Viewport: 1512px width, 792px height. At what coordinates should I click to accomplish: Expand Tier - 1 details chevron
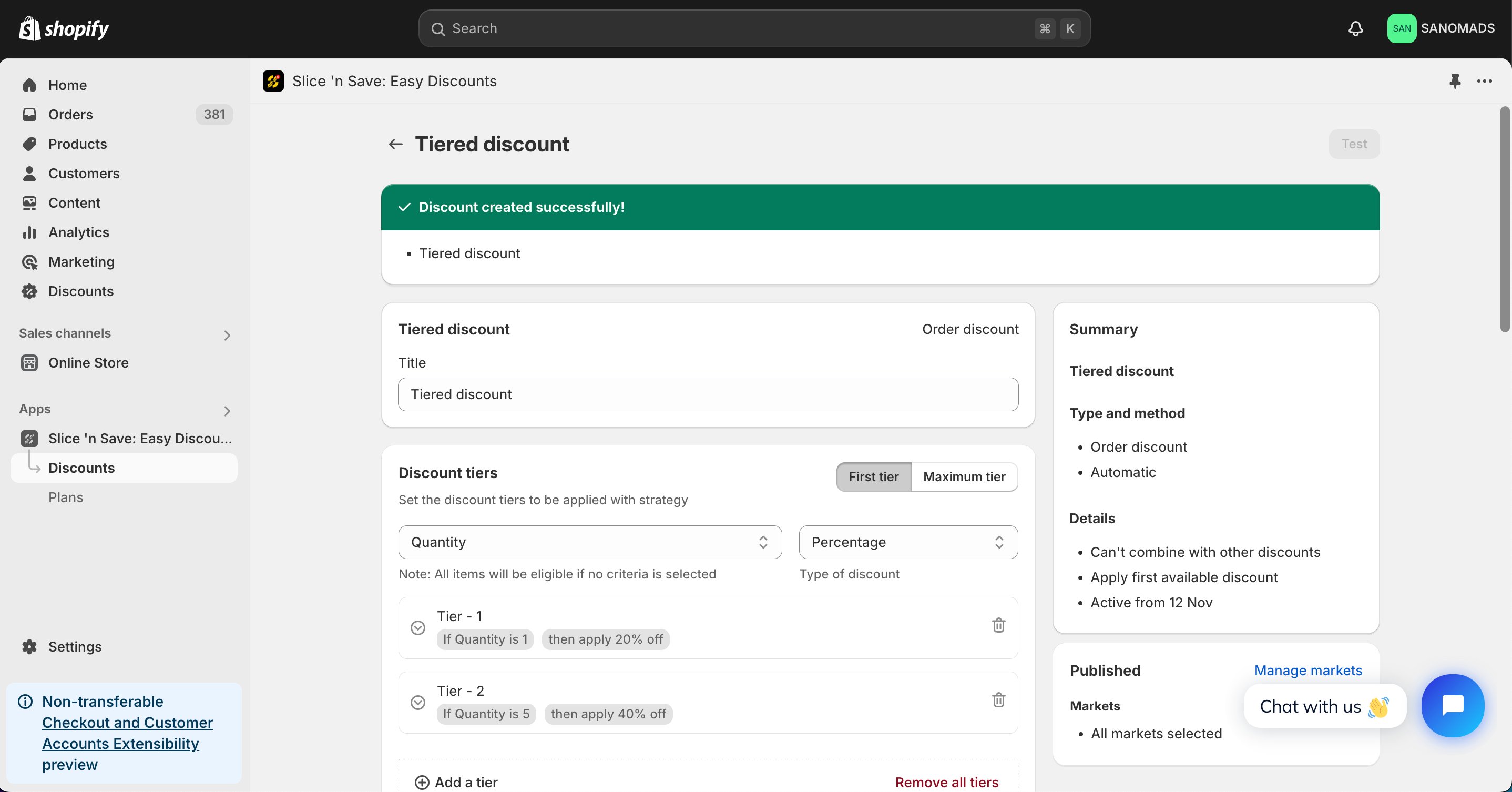click(418, 627)
